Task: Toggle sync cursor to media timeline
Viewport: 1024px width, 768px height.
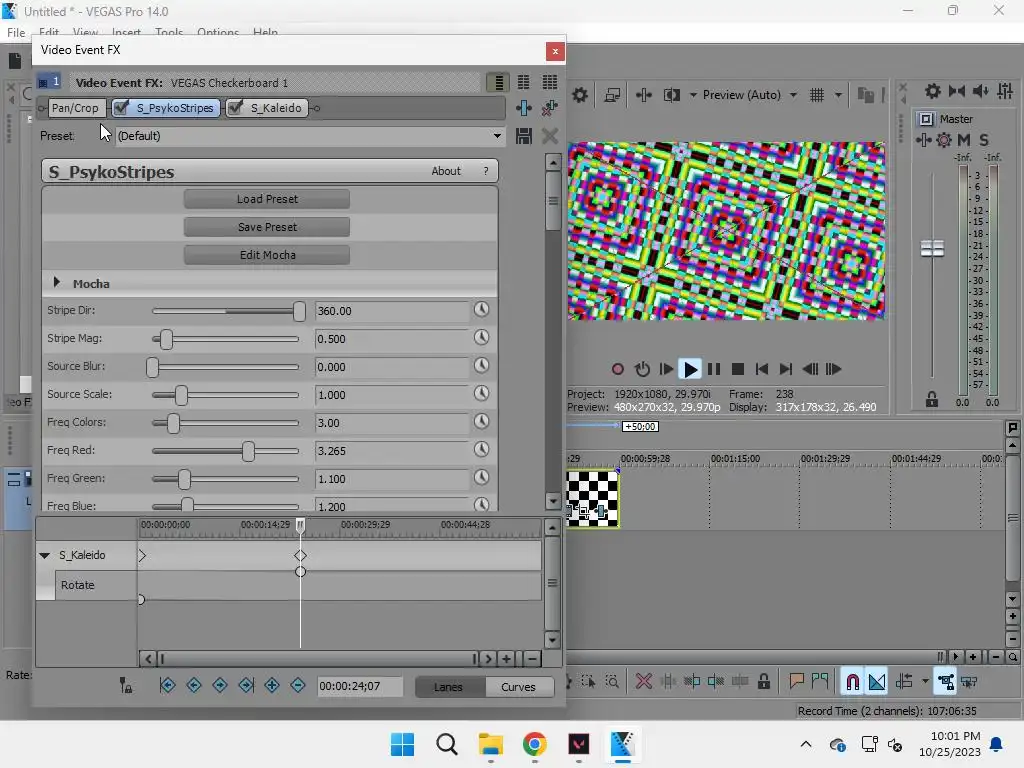Action: [126, 686]
